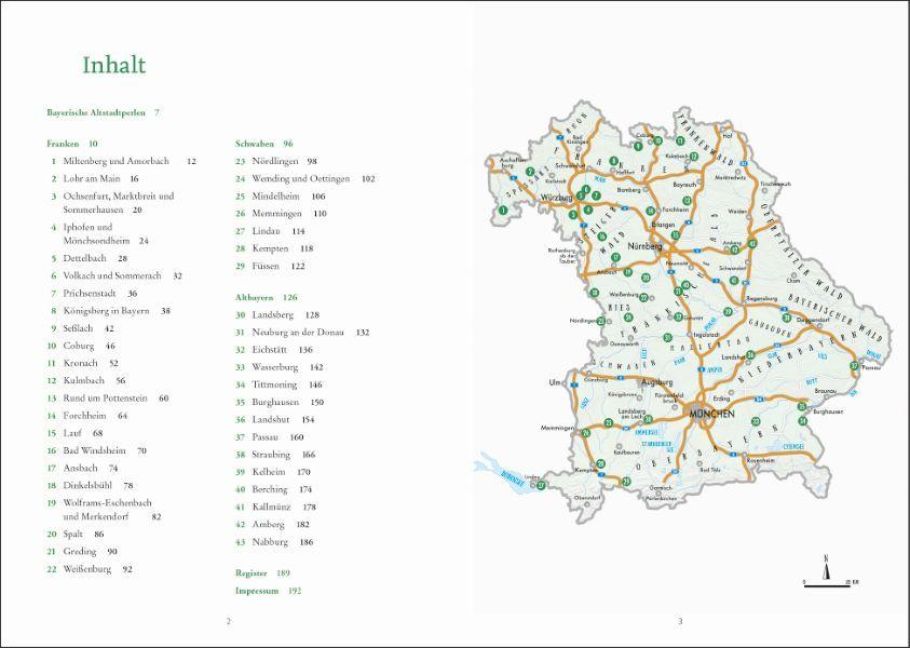Jump to the Altbayern section heading

pos(255,297)
